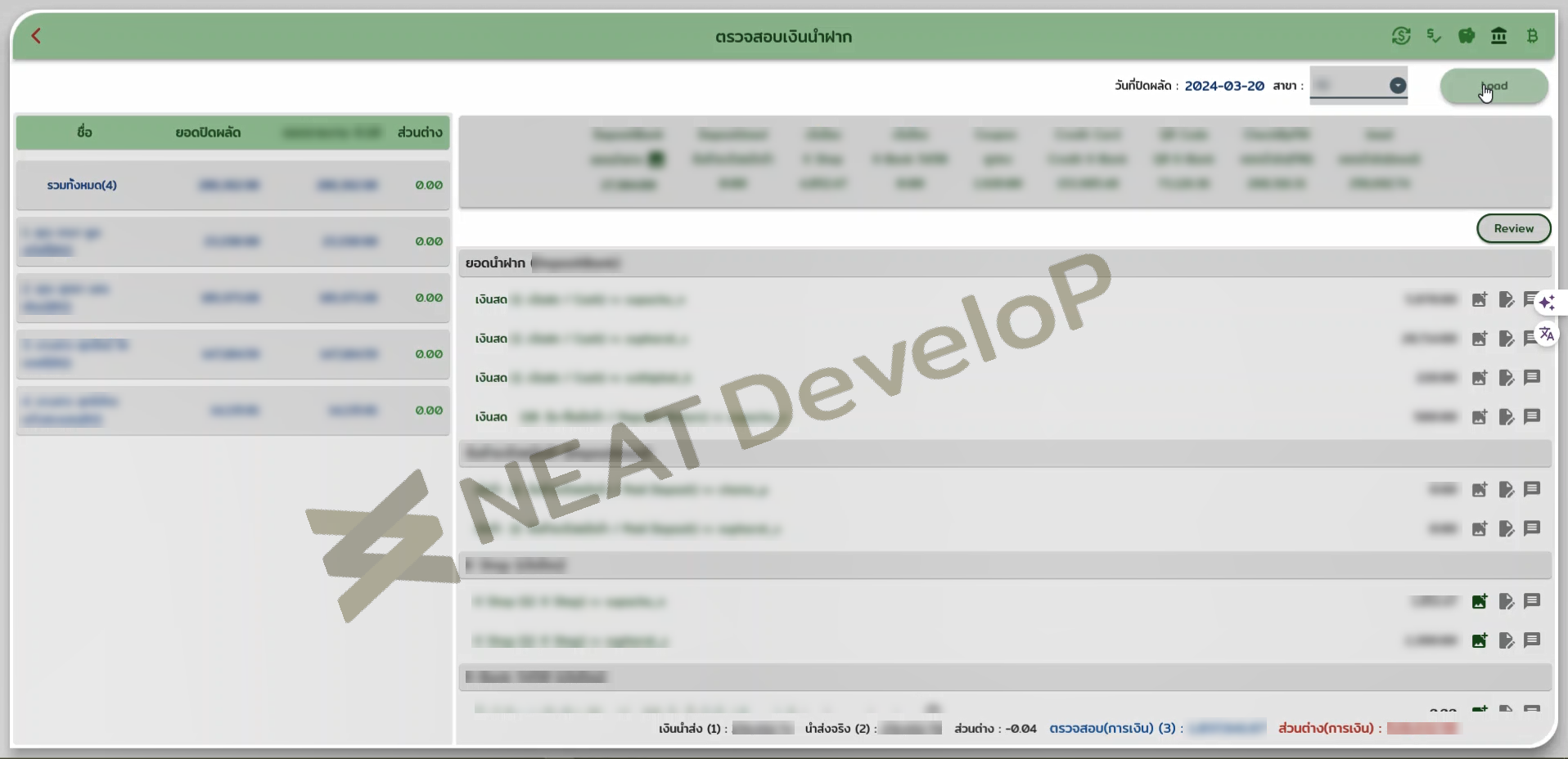Click the Review button
This screenshot has width=1568, height=759.
1513,228
